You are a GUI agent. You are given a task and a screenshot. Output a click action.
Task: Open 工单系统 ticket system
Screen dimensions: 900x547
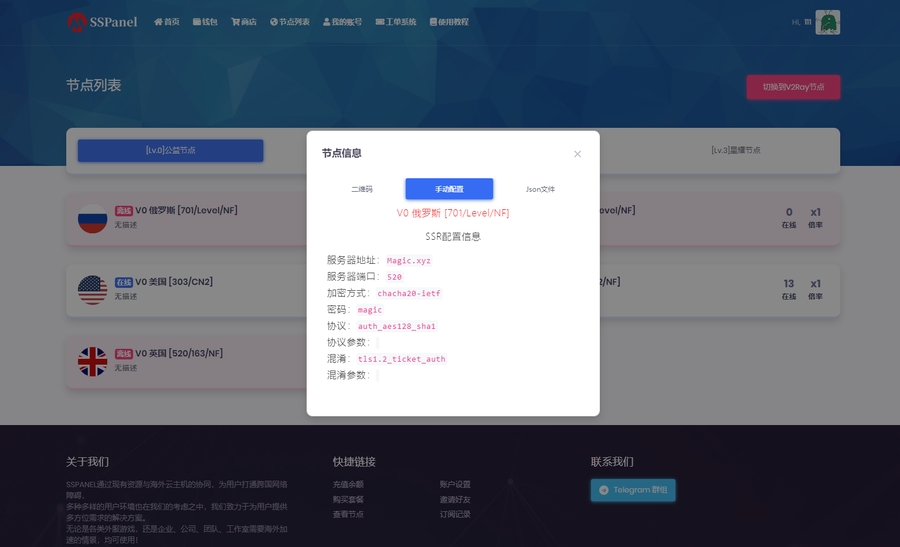pyautogui.click(x=396, y=22)
